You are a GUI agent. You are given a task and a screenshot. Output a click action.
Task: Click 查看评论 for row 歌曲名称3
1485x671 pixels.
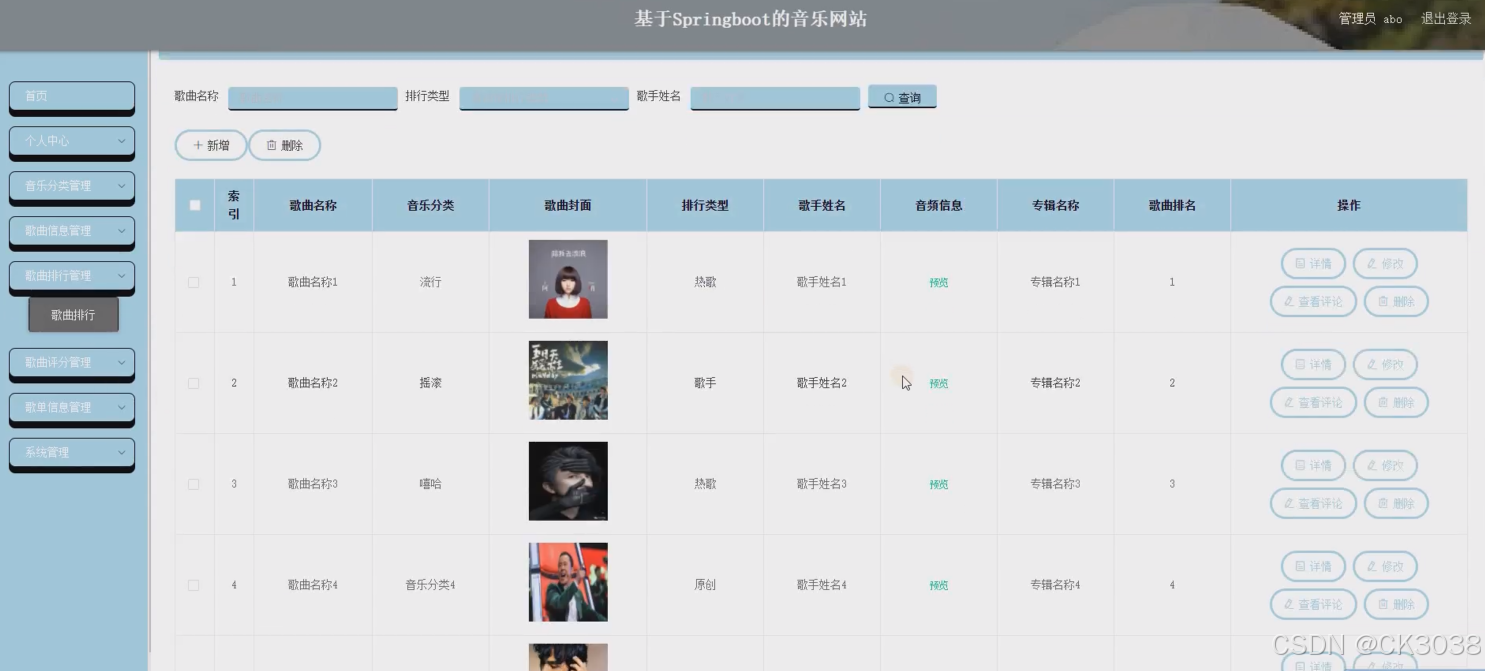click(1313, 503)
